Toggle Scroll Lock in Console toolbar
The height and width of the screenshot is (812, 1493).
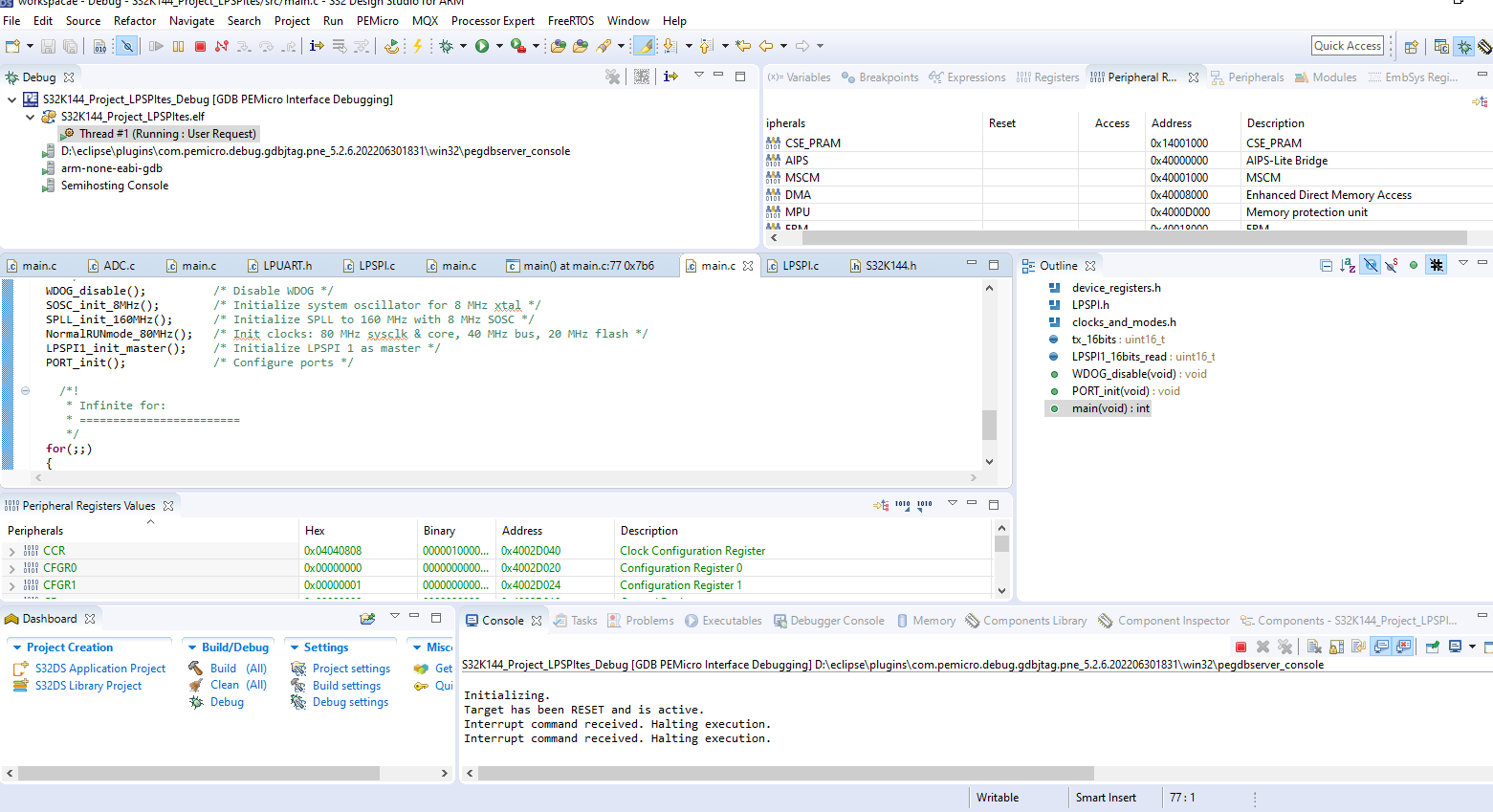click(1336, 647)
